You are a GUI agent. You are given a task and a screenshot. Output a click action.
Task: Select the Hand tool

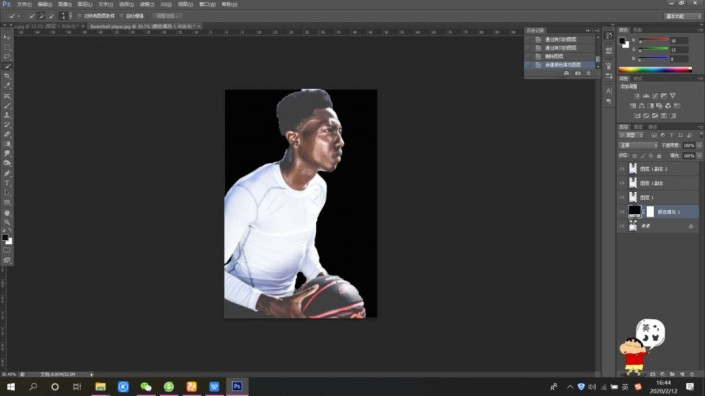[x=7, y=213]
